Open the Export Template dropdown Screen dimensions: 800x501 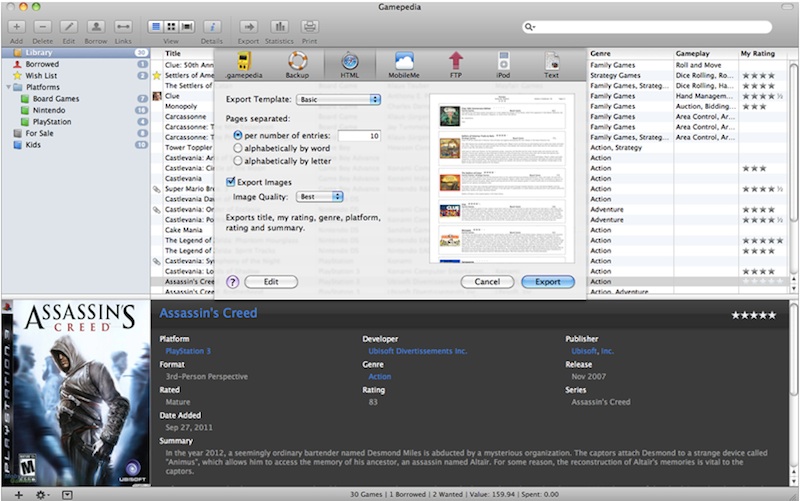coord(340,99)
